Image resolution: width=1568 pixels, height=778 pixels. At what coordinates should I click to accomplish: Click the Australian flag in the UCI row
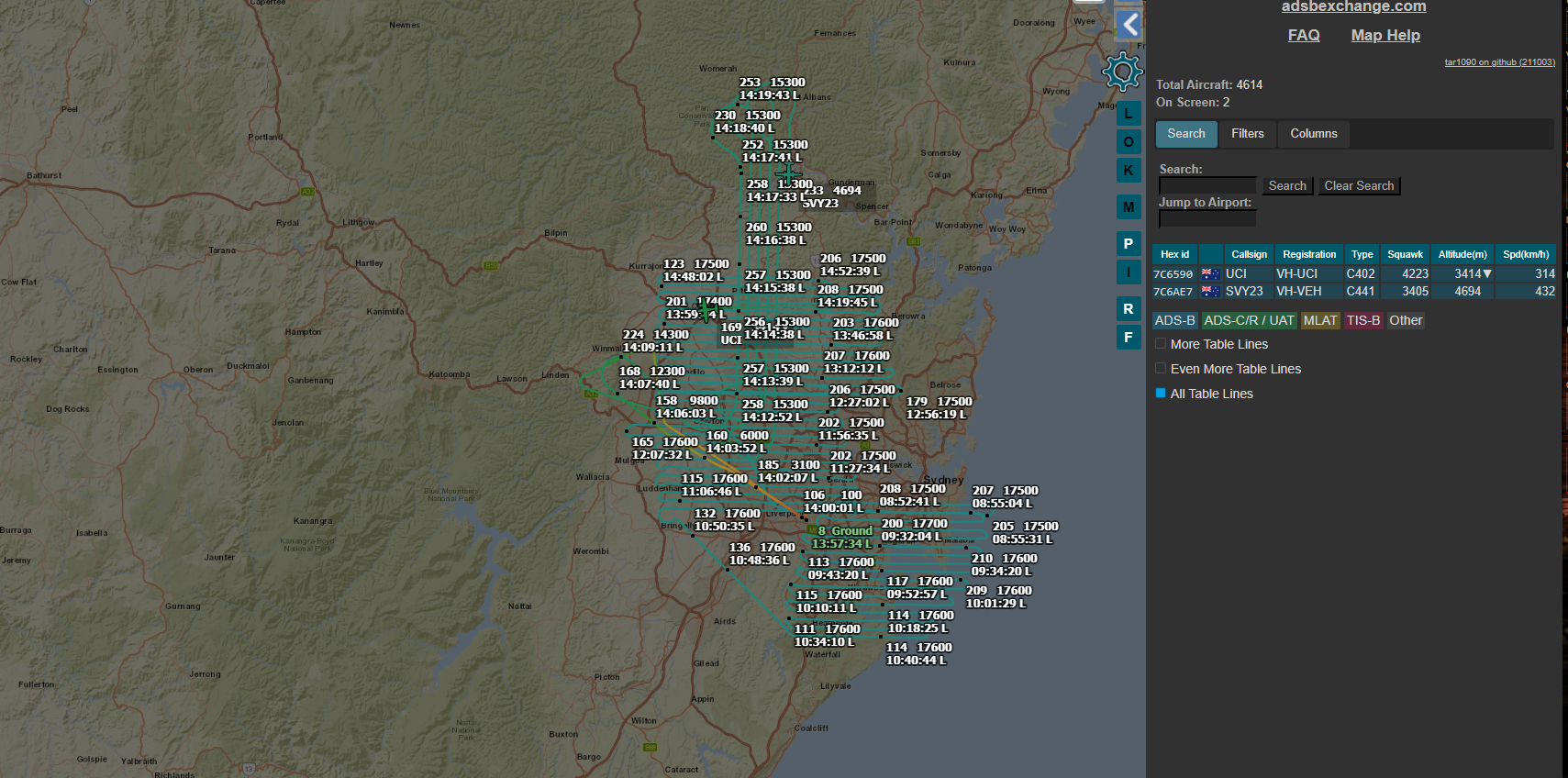[1210, 274]
